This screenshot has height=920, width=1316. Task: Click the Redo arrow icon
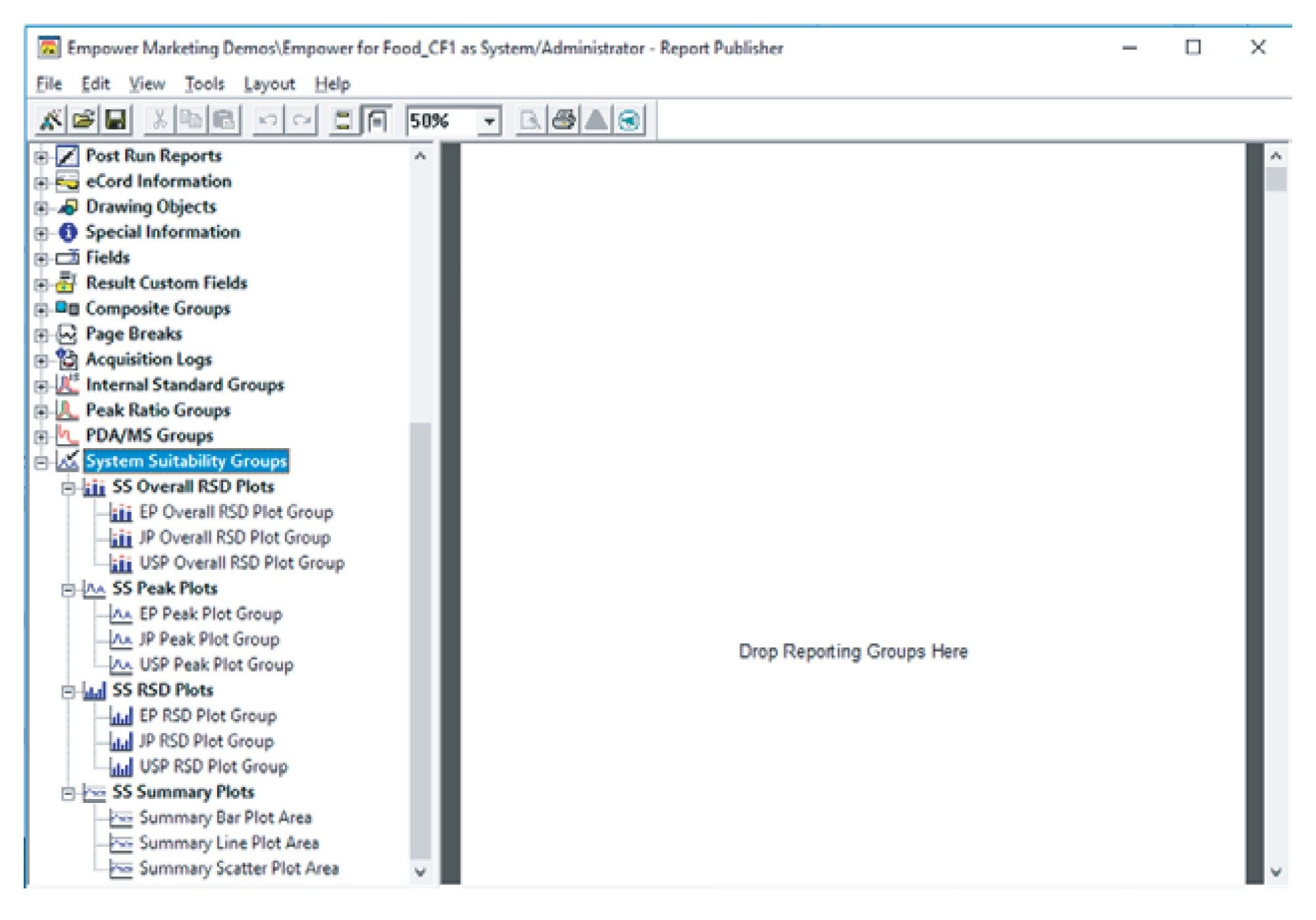[301, 120]
